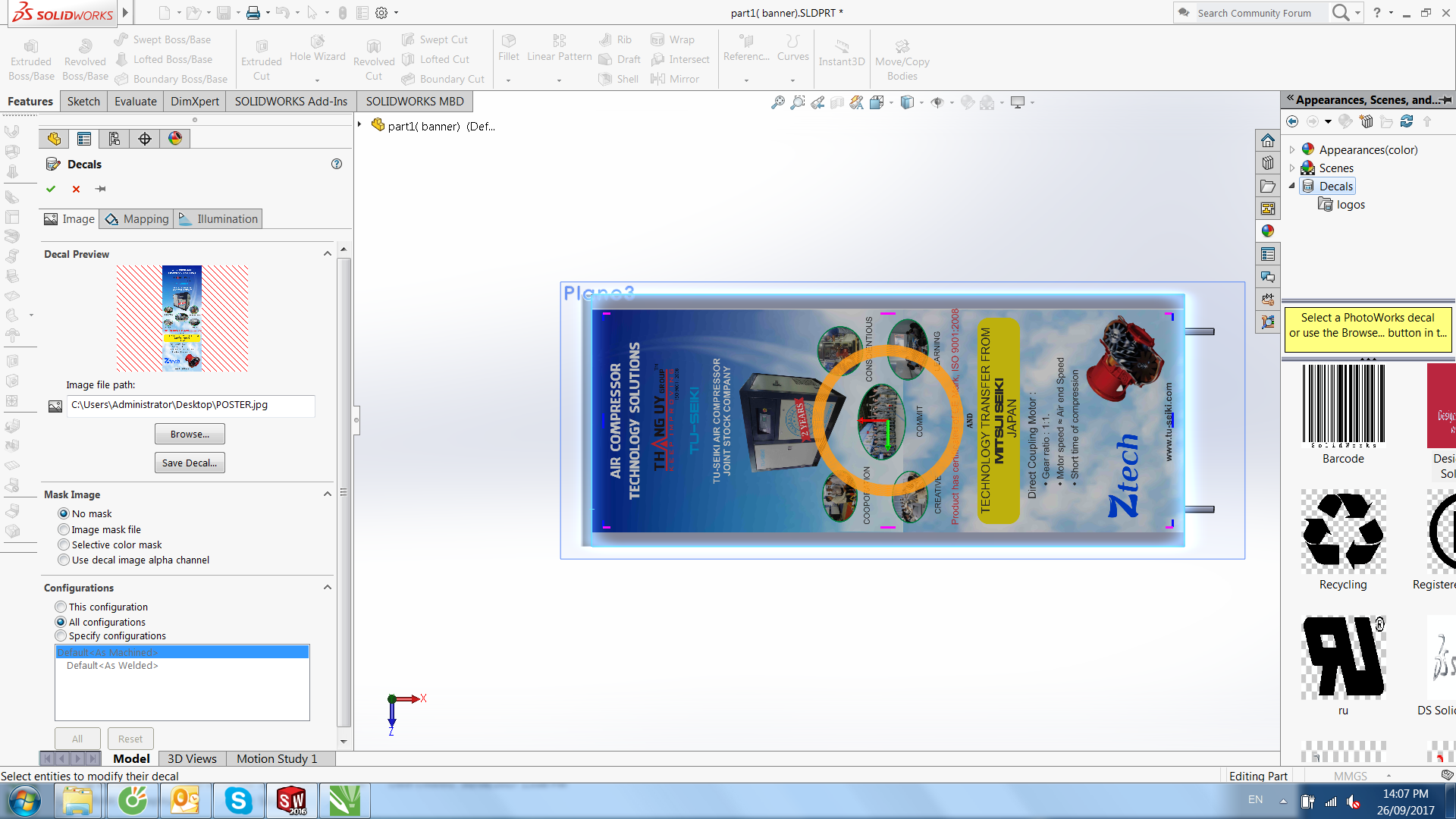This screenshot has width=1456, height=819.
Task: Collapse the Mask Image section
Action: (328, 494)
